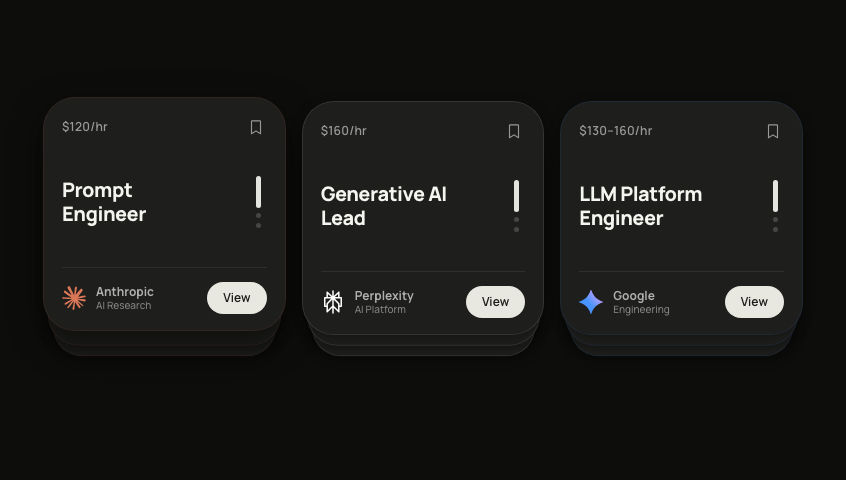The image size is (846, 480).
Task: View the Google LLM Platform Engineer job
Action: (754, 302)
